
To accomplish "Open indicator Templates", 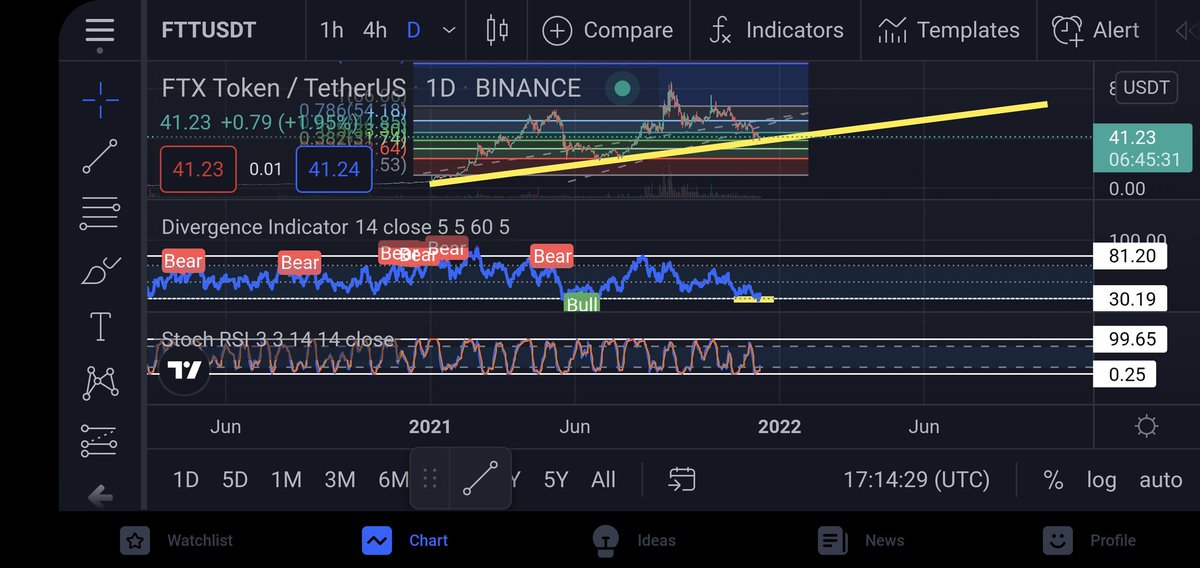I will [x=948, y=30].
